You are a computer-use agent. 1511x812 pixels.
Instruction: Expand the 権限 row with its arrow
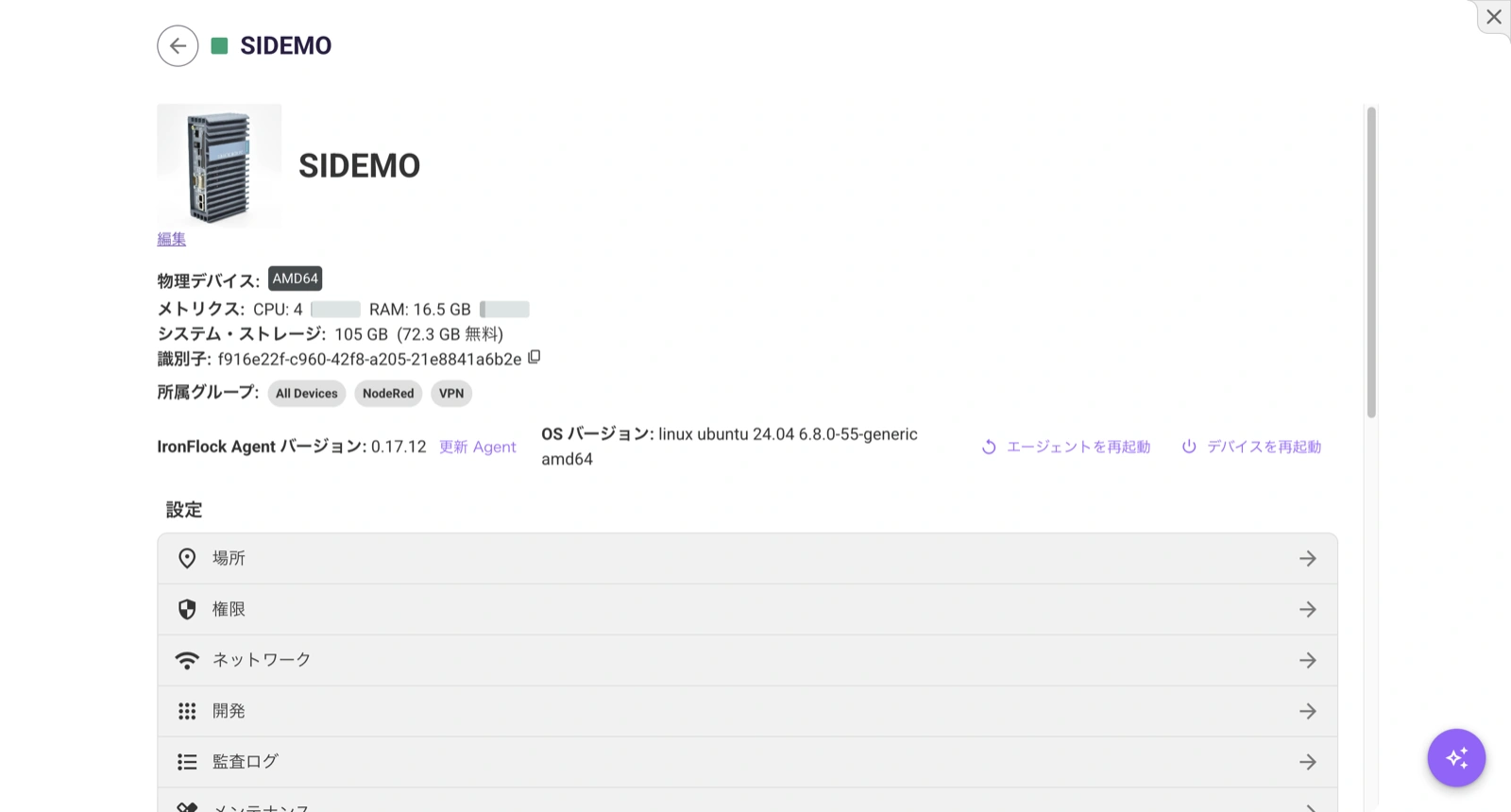click(x=1307, y=609)
